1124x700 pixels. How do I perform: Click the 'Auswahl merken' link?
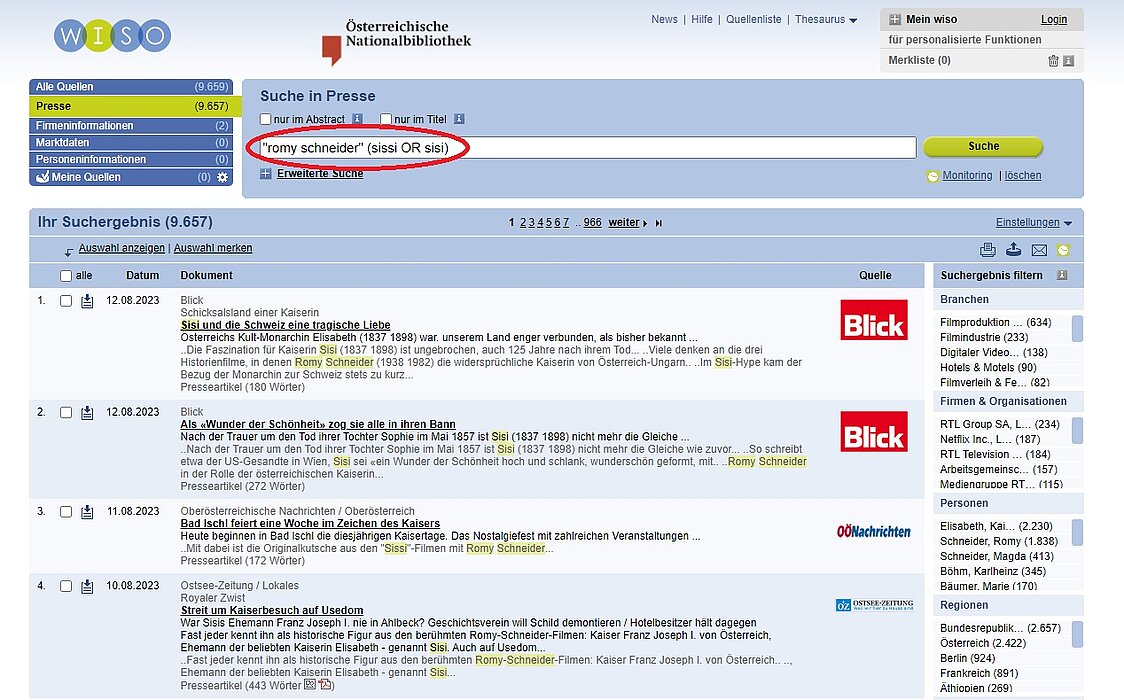213,248
